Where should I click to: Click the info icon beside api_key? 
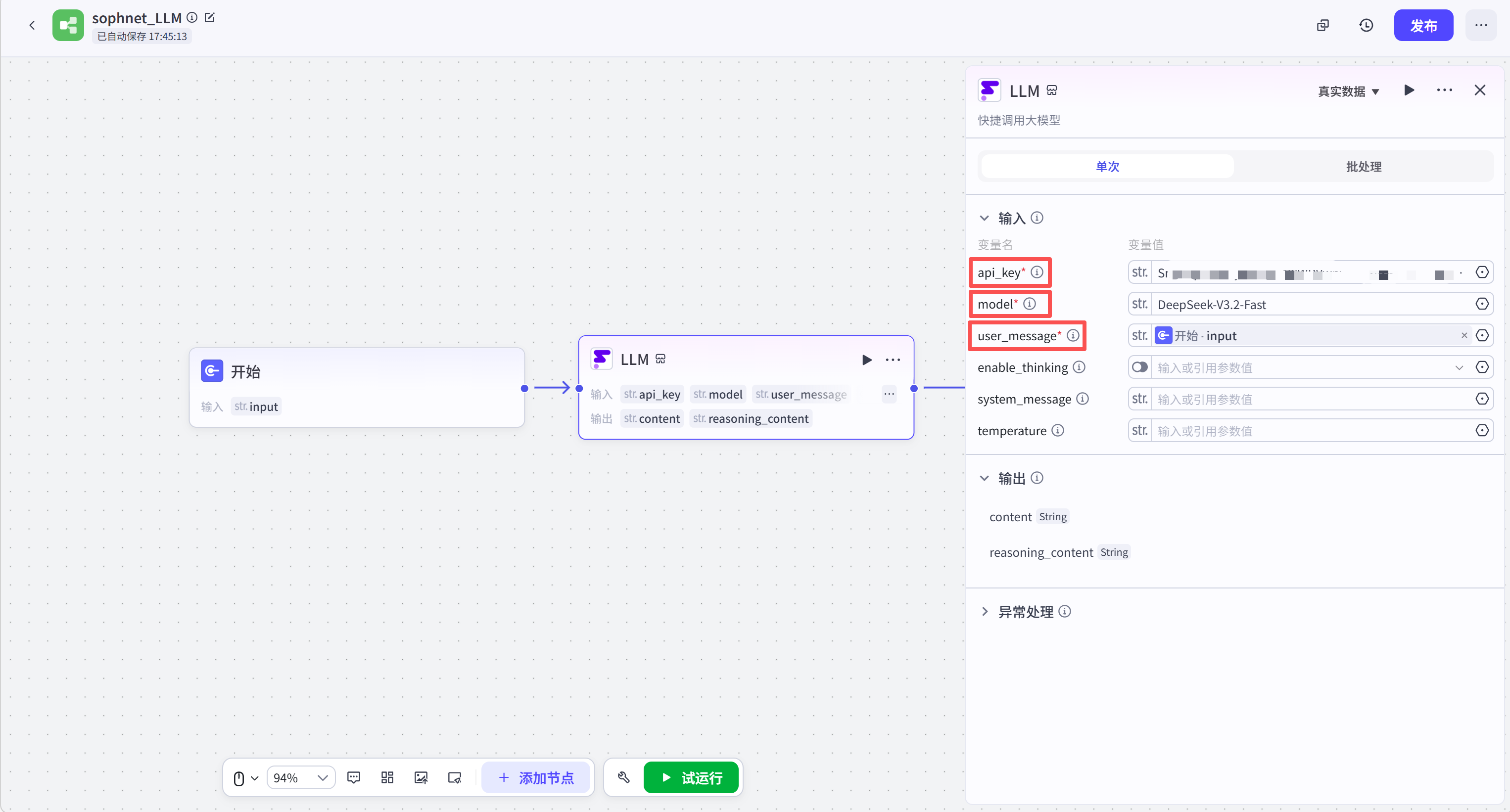point(1037,272)
